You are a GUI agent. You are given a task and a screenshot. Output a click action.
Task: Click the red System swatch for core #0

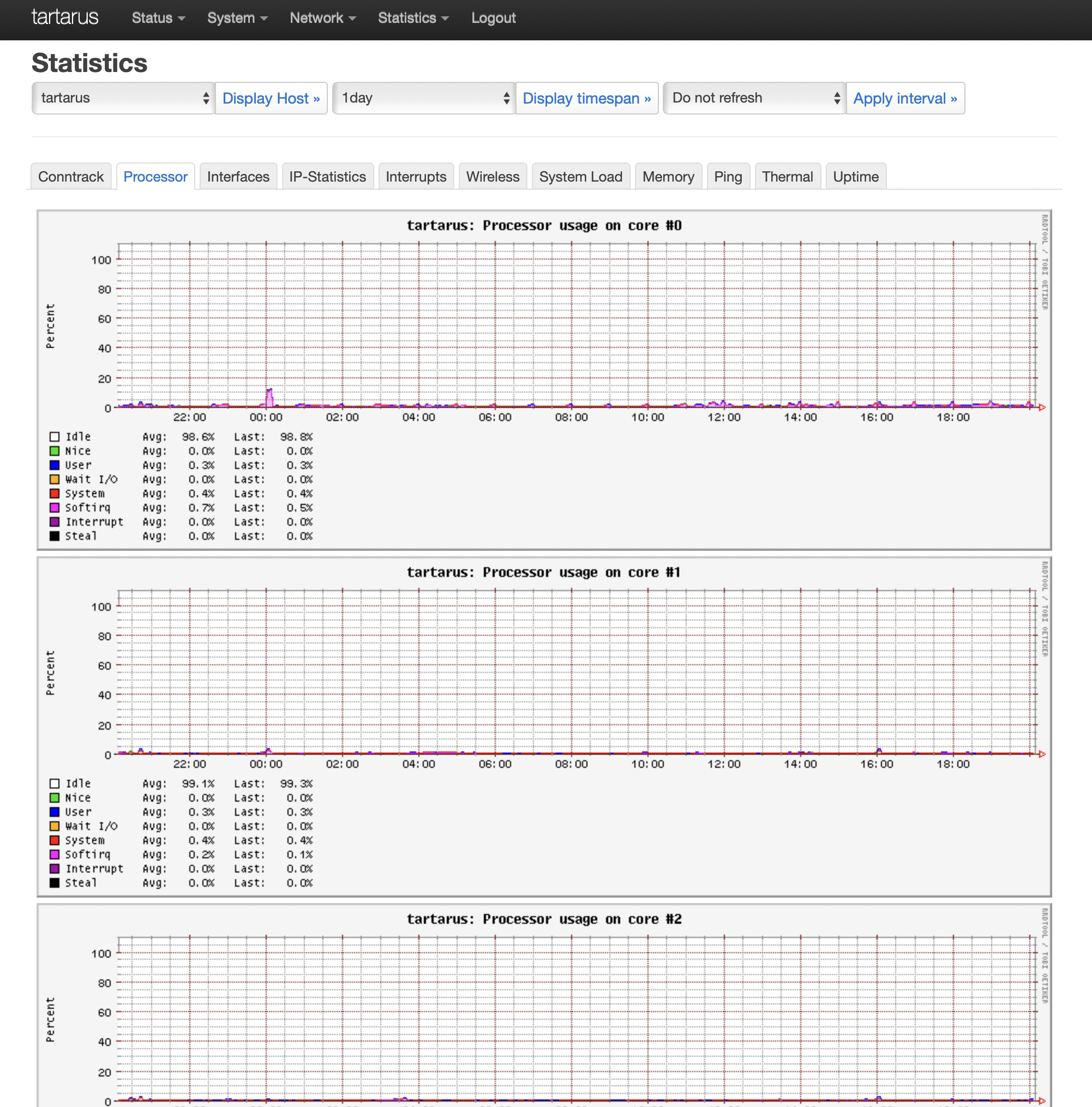(x=55, y=494)
